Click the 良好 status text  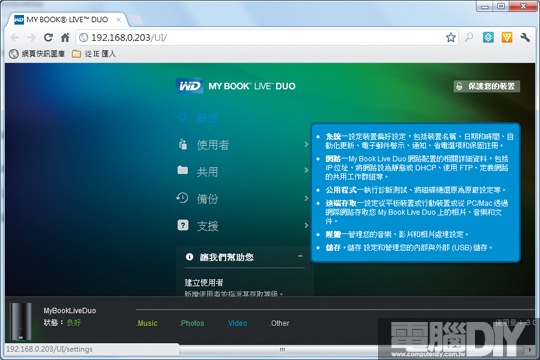pos(74,322)
